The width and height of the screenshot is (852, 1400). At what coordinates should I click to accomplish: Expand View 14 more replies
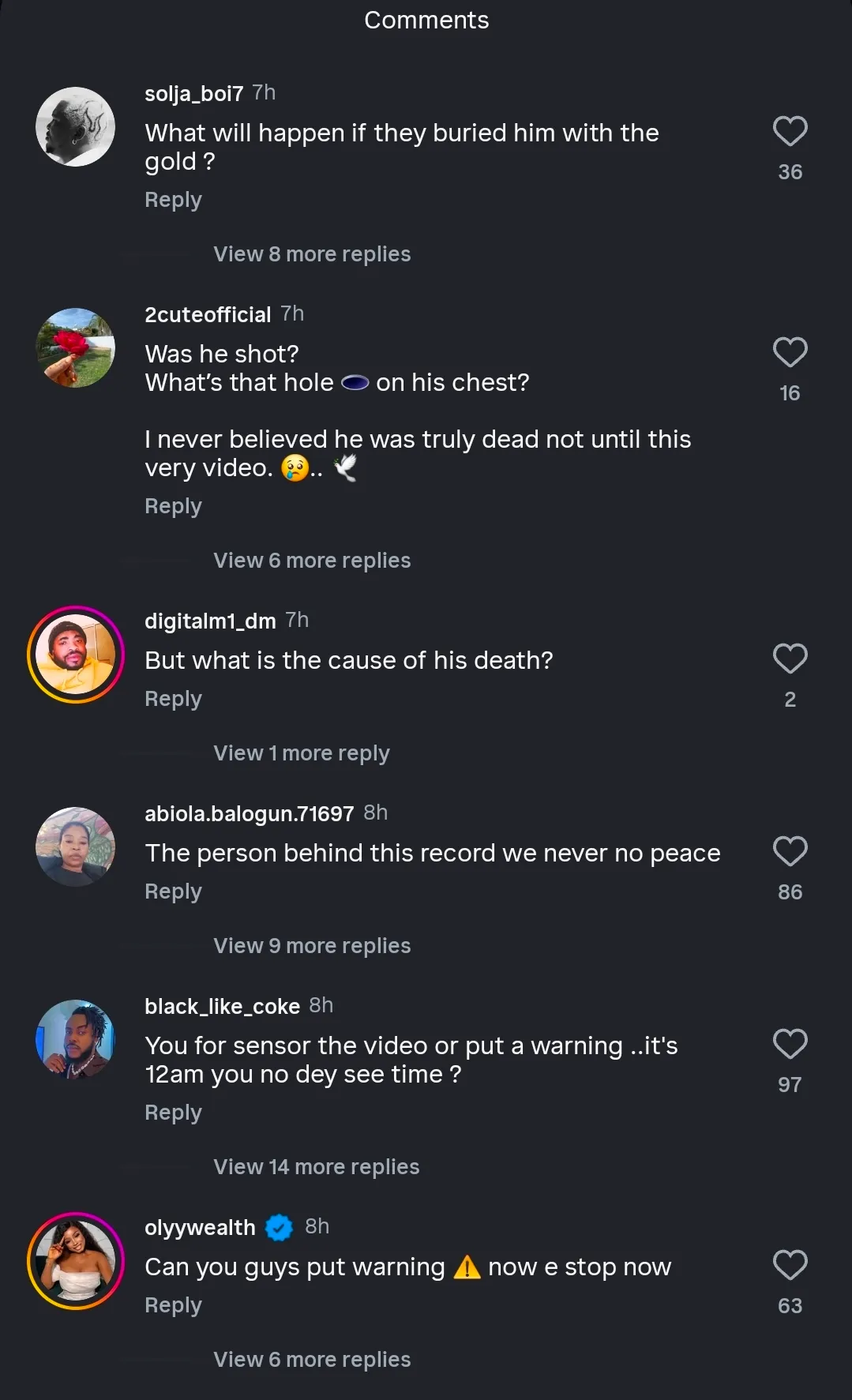point(316,1167)
